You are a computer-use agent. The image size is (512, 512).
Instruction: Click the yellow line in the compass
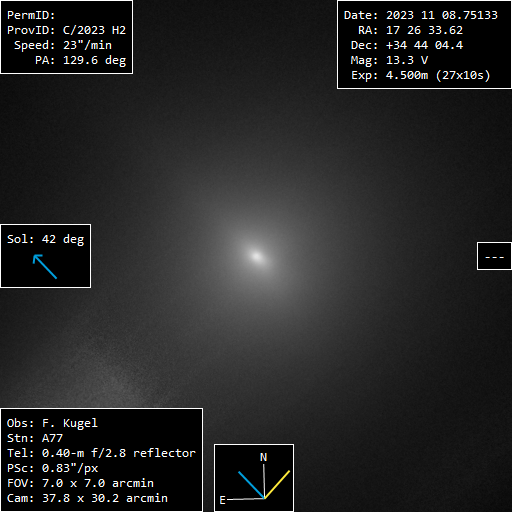(x=277, y=484)
